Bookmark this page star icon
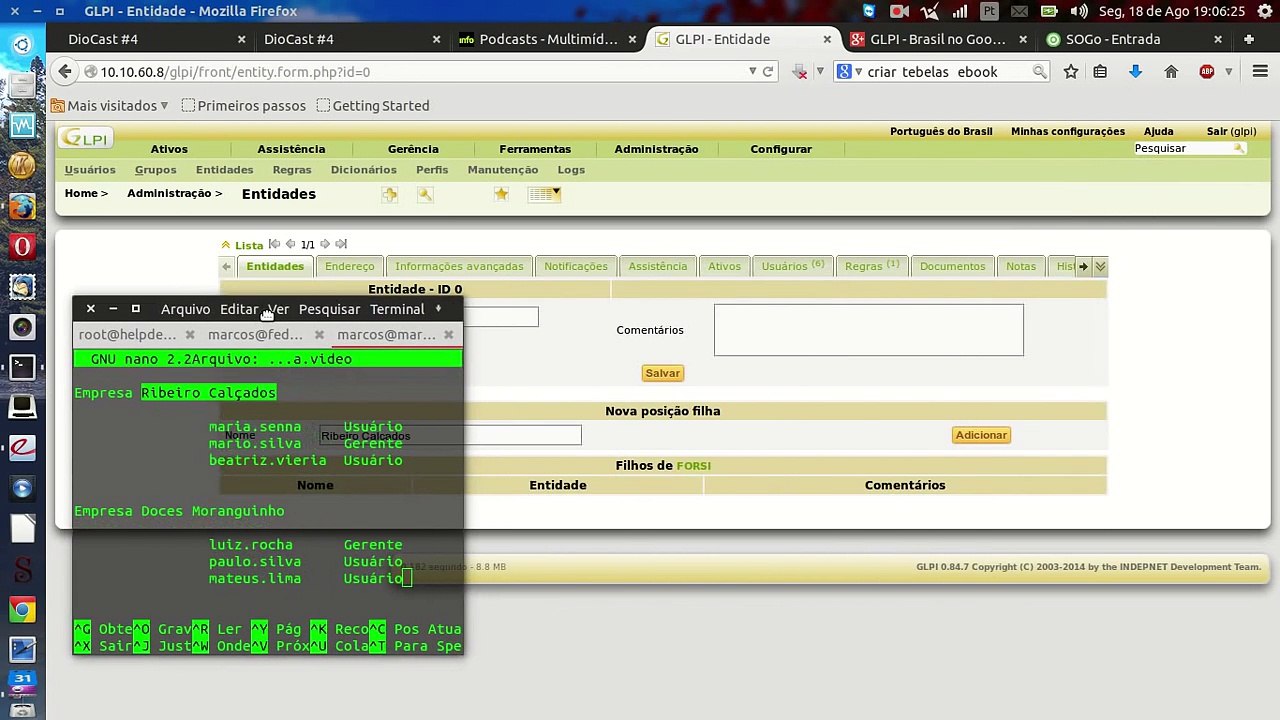 pos(1071,72)
